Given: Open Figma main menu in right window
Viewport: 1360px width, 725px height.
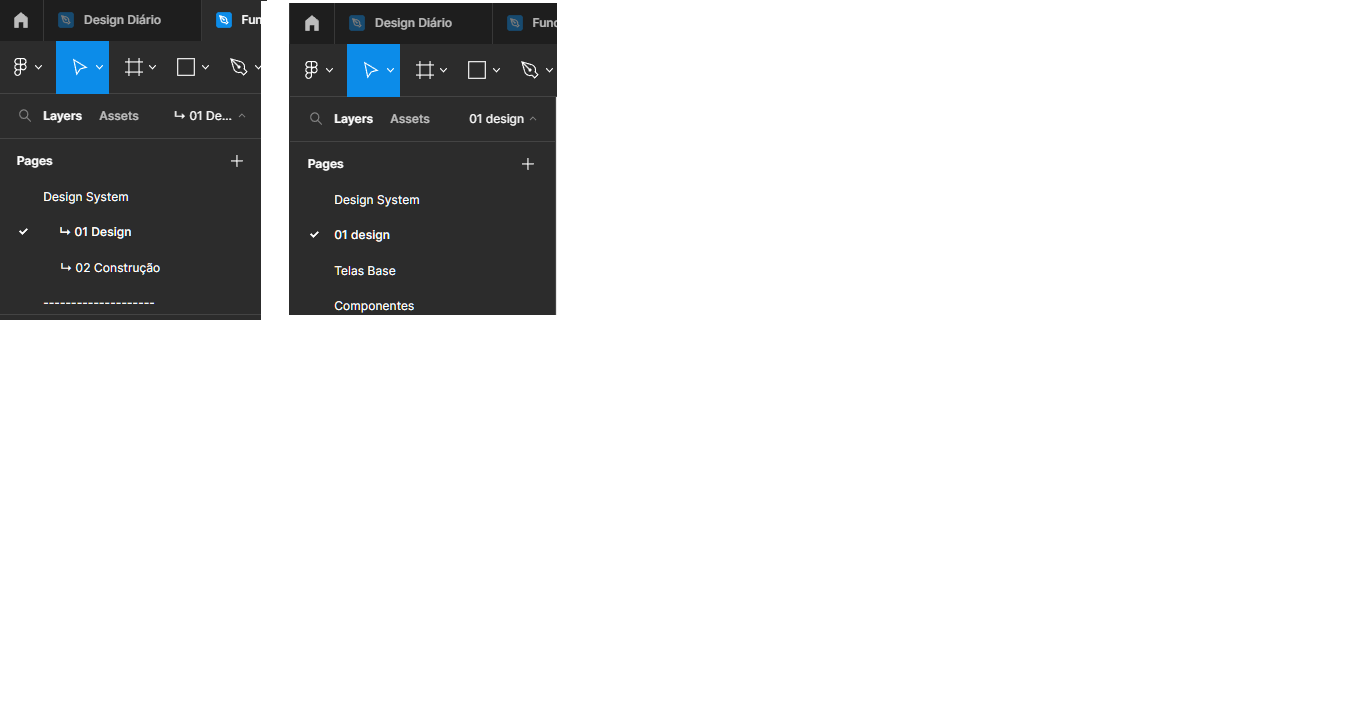Looking at the screenshot, I should pyautogui.click(x=311, y=70).
